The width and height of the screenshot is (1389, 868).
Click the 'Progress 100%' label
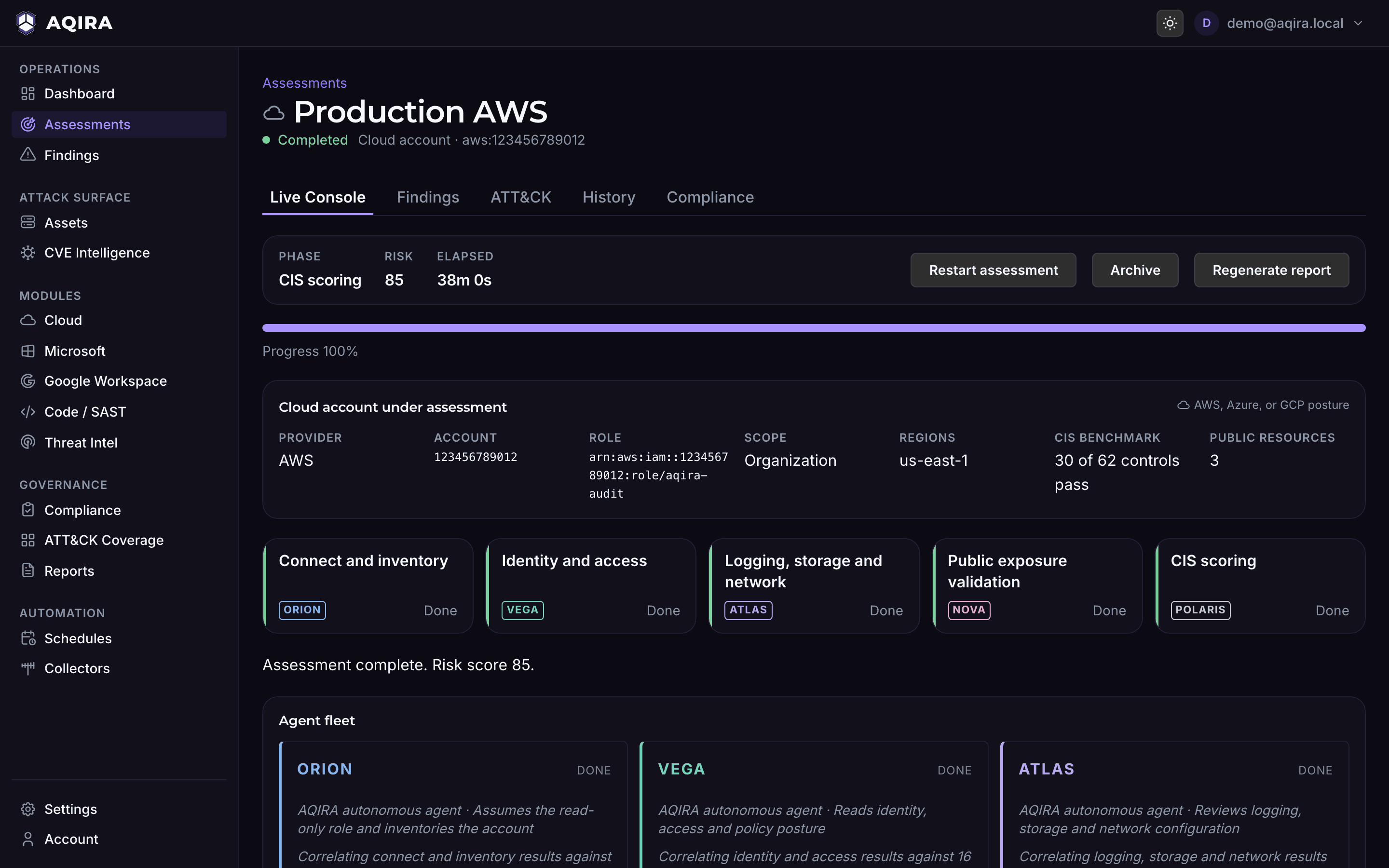pos(310,352)
